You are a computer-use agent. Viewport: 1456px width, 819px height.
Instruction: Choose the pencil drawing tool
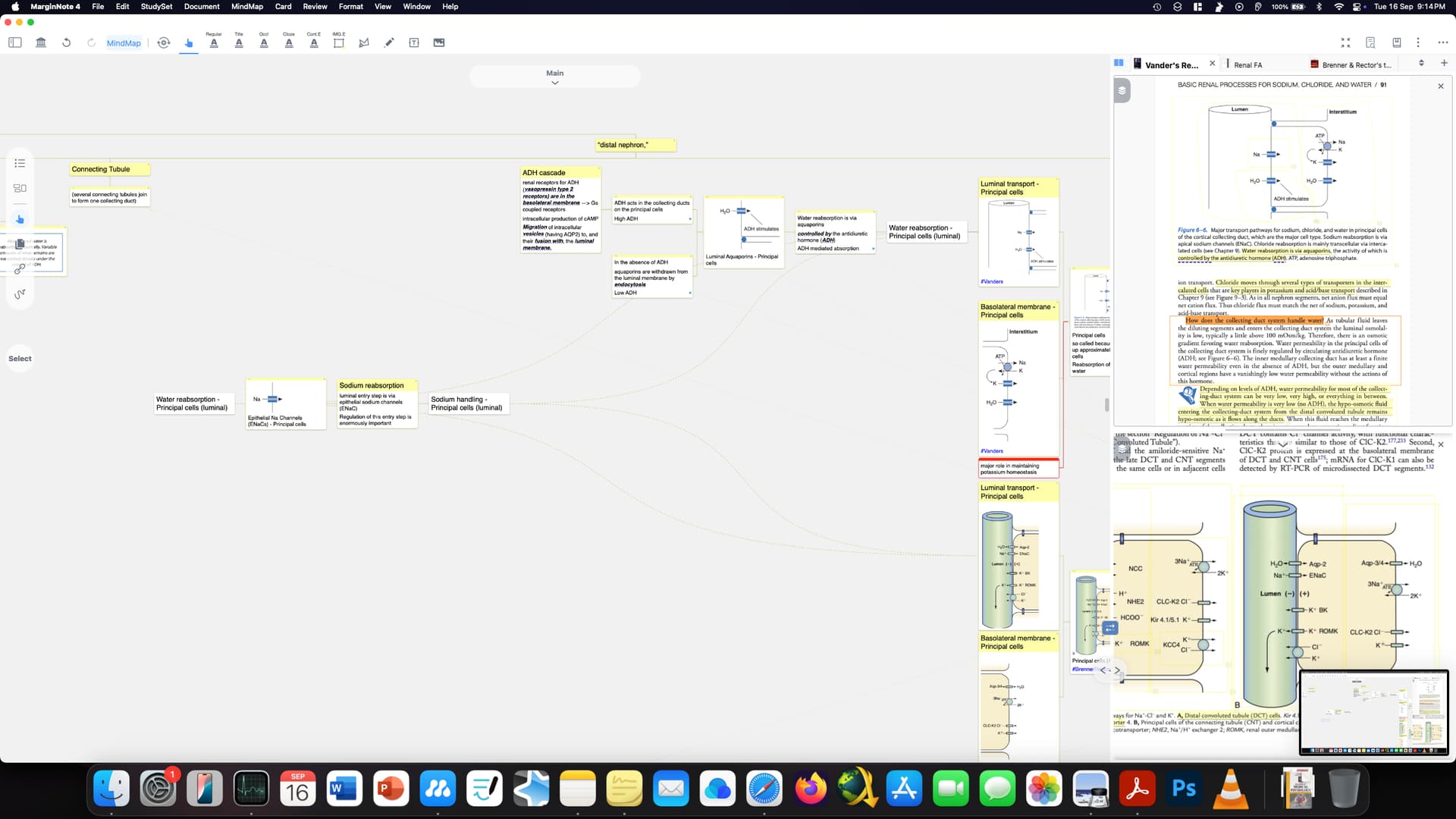pyautogui.click(x=389, y=42)
